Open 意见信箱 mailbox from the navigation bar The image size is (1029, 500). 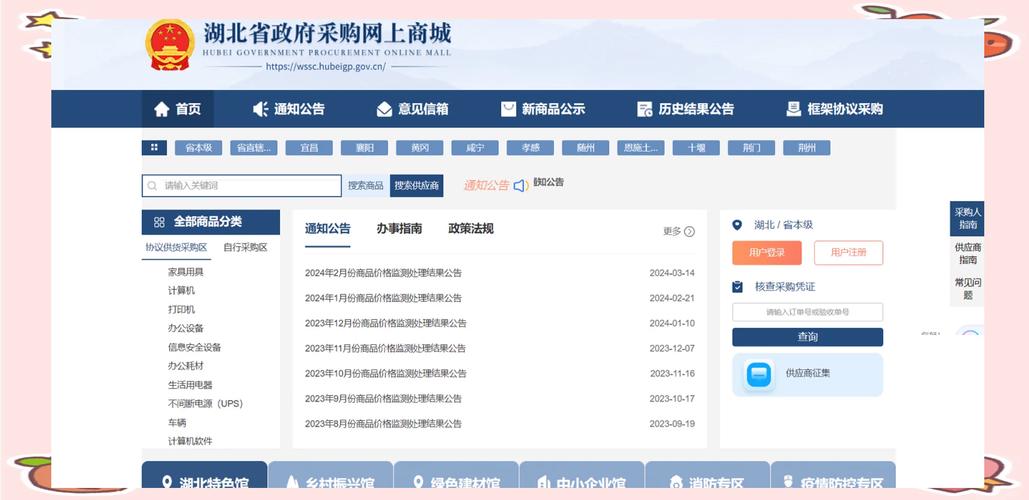(x=384, y=109)
